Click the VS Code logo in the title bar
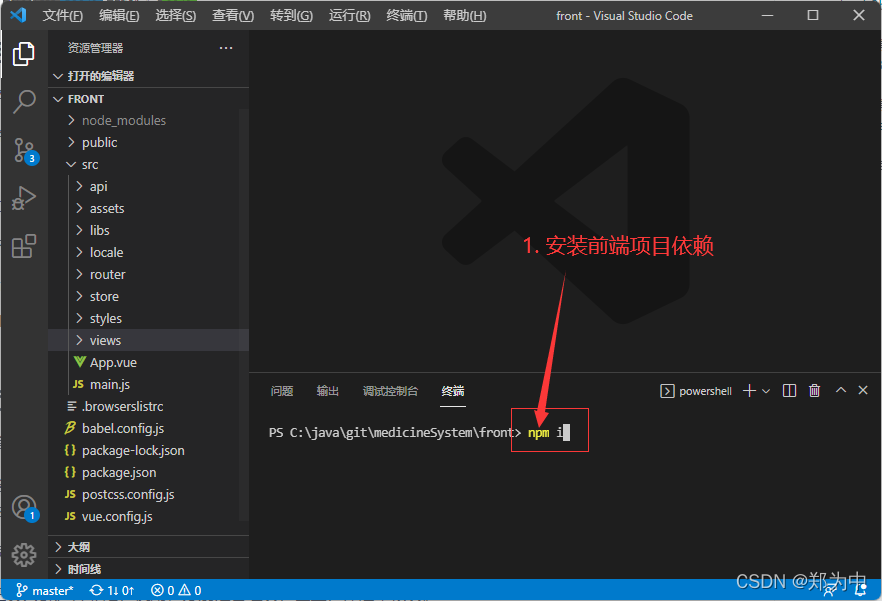The height and width of the screenshot is (601, 882). (x=18, y=15)
